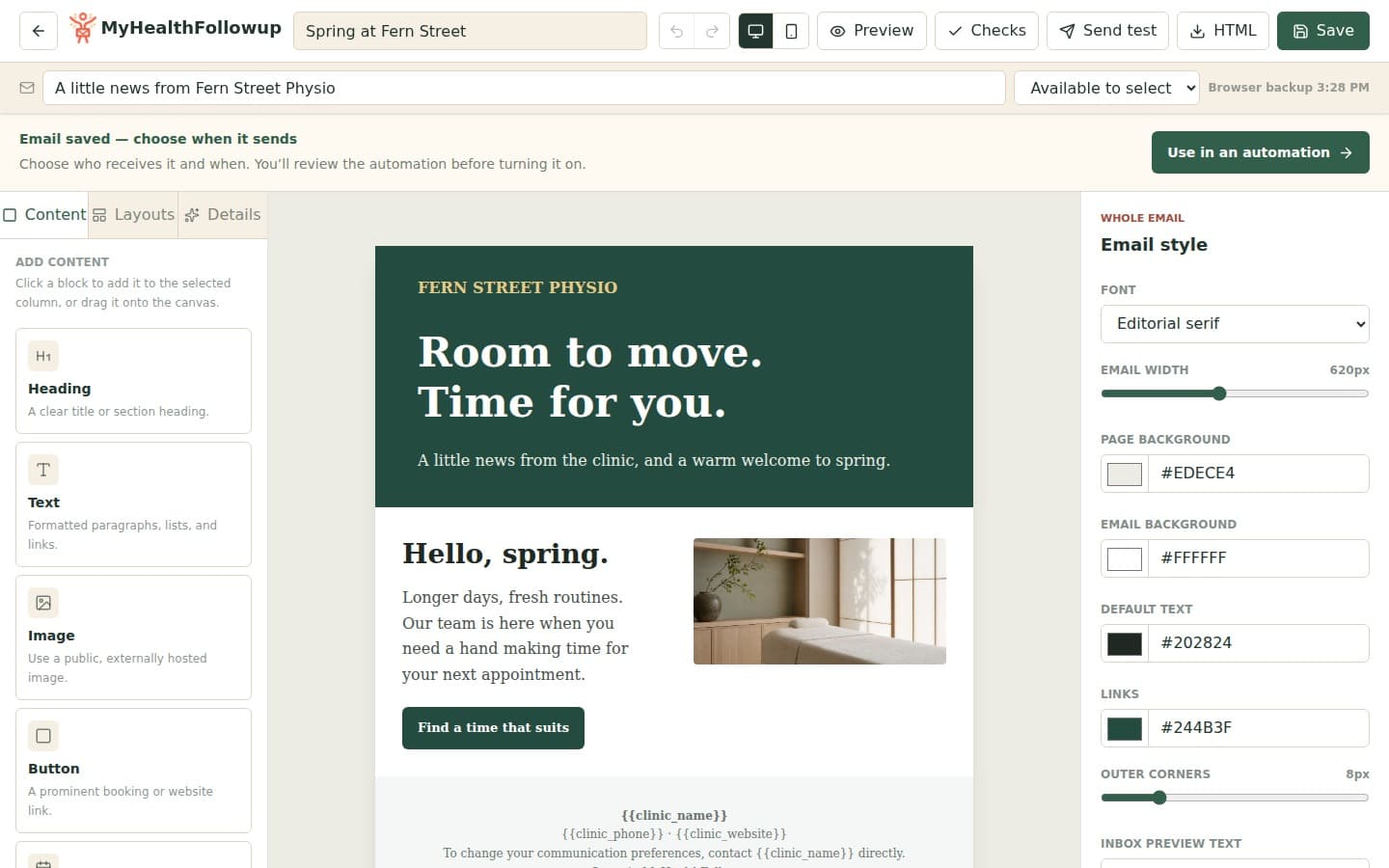Export the email as HTML

pos(1223,31)
